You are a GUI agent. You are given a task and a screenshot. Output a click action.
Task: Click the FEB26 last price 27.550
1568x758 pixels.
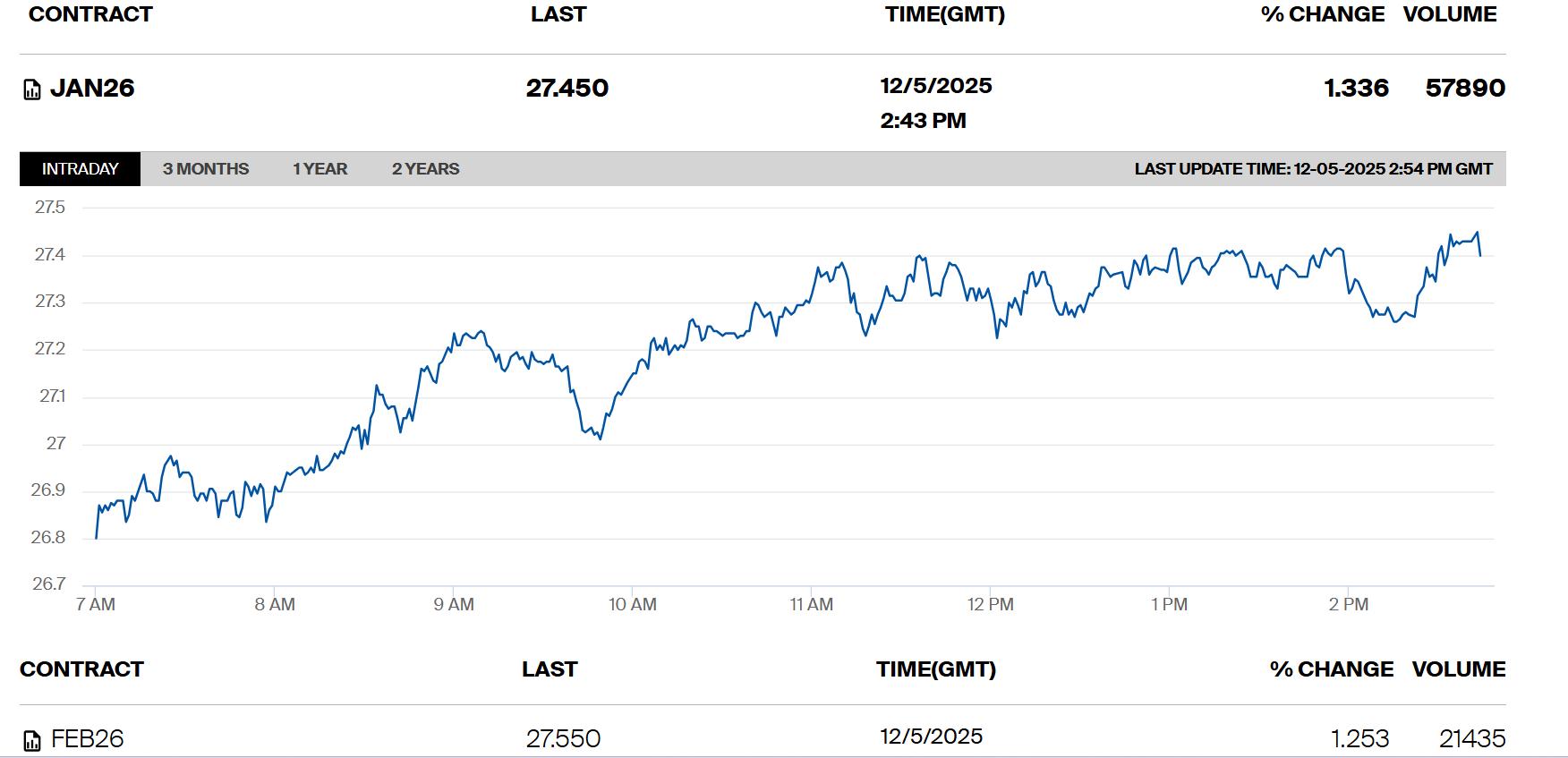[x=563, y=738]
